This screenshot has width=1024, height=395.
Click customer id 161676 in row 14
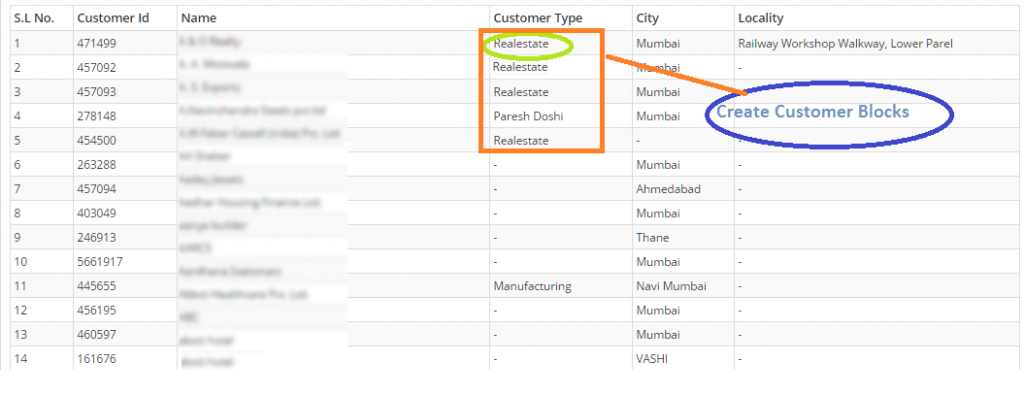[97, 358]
